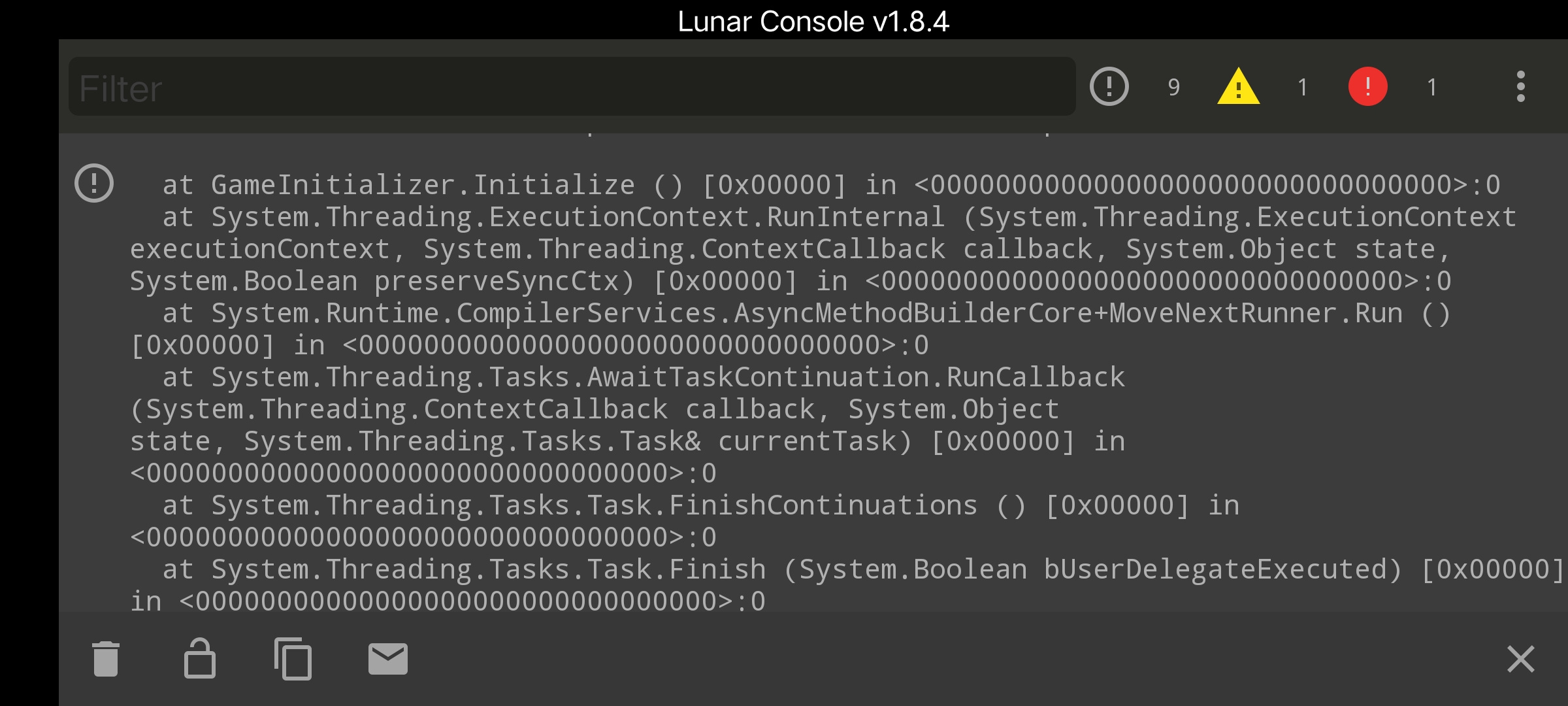Viewport: 1568px width, 706px height.
Task: Close the Lunar Console with X icon
Action: click(x=1521, y=658)
